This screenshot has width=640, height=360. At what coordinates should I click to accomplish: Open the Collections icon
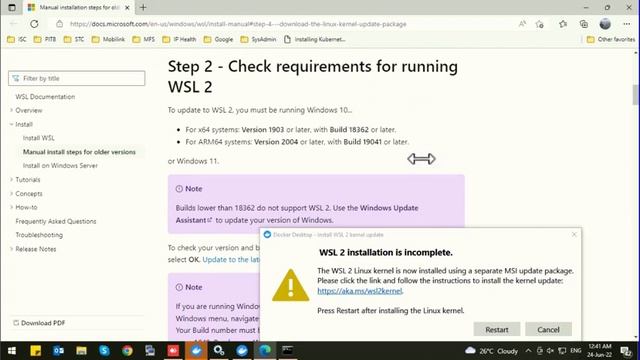pyautogui.click(x=584, y=24)
